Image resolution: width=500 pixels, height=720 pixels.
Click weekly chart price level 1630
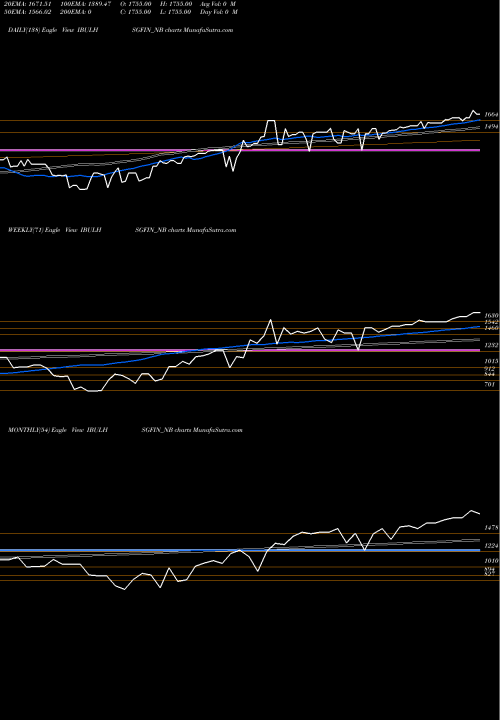pyautogui.click(x=491, y=316)
